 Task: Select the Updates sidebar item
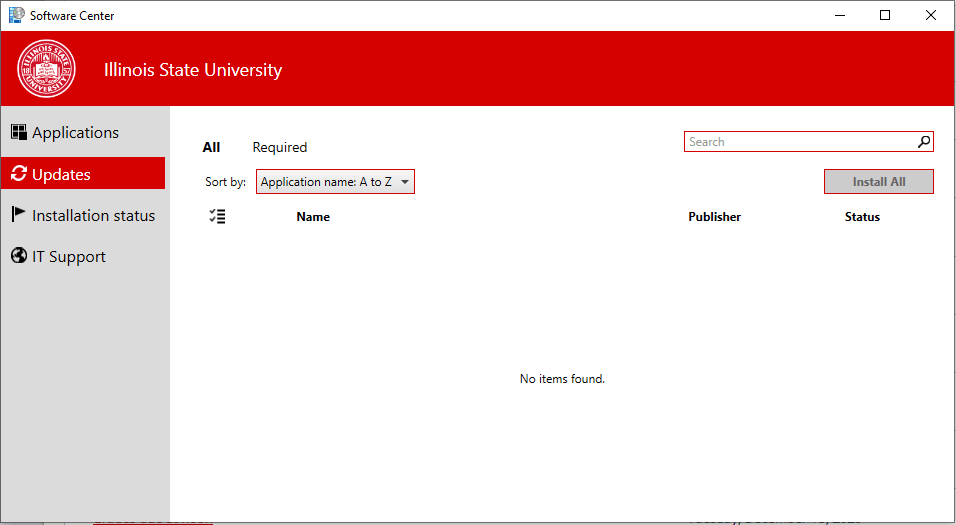pos(83,174)
